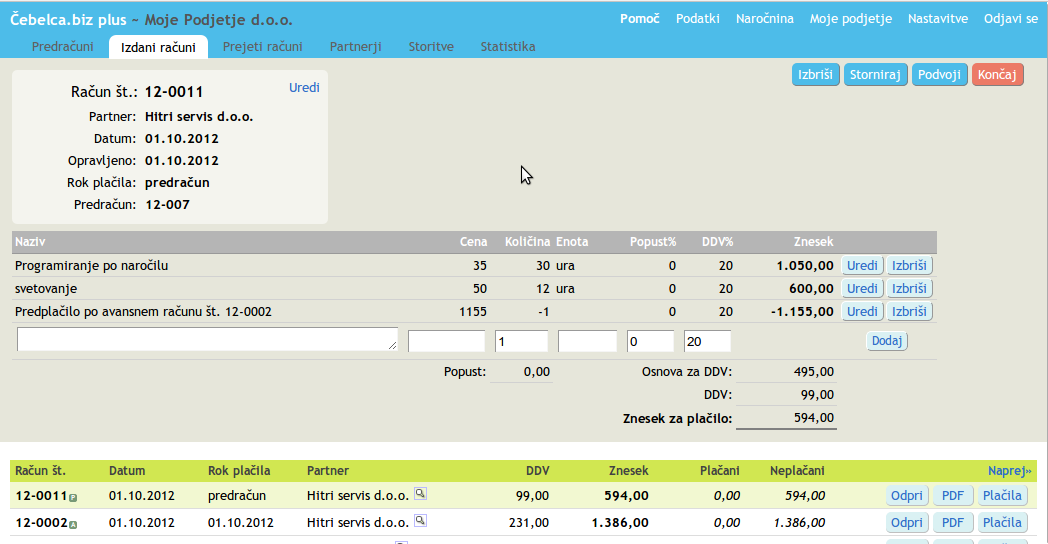Image resolution: width=1048 pixels, height=544 pixels.
Task: Click the Uredi link in the invoice header
Action: click(x=304, y=88)
